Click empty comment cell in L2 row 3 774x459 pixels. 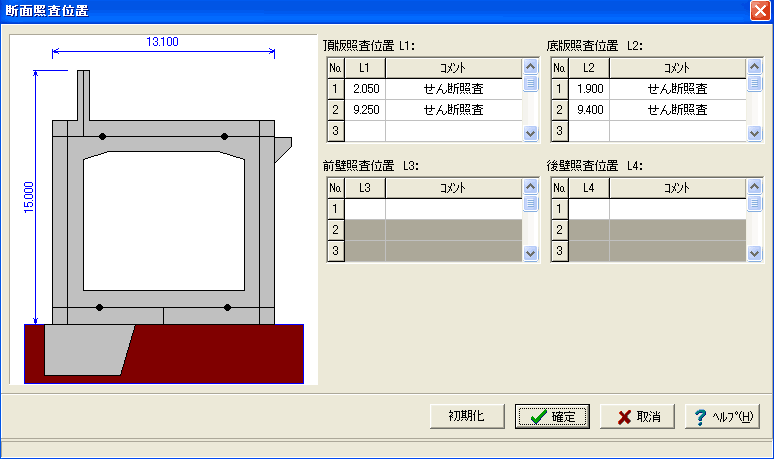[678, 131]
